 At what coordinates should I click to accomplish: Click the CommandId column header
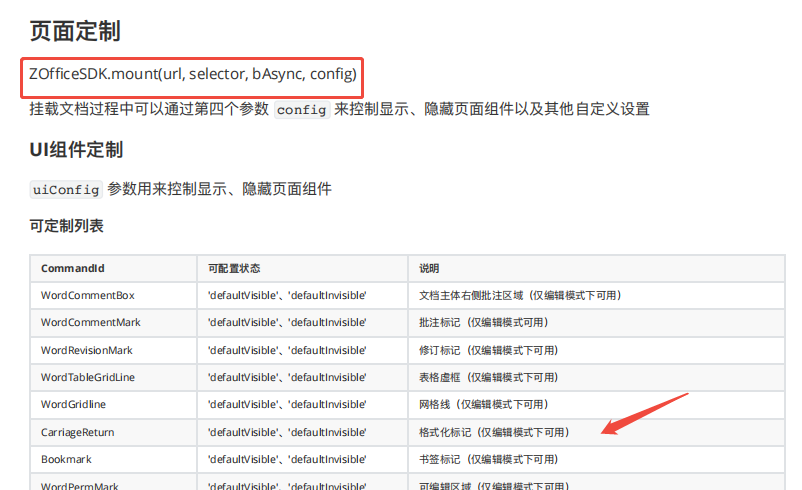(73, 269)
